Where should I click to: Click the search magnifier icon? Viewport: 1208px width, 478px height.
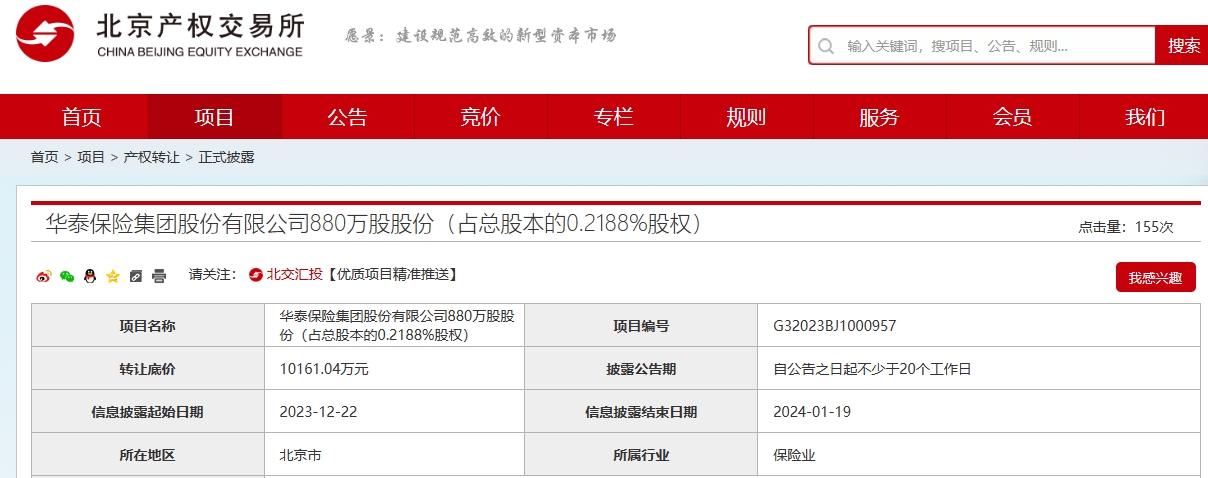(x=826, y=46)
